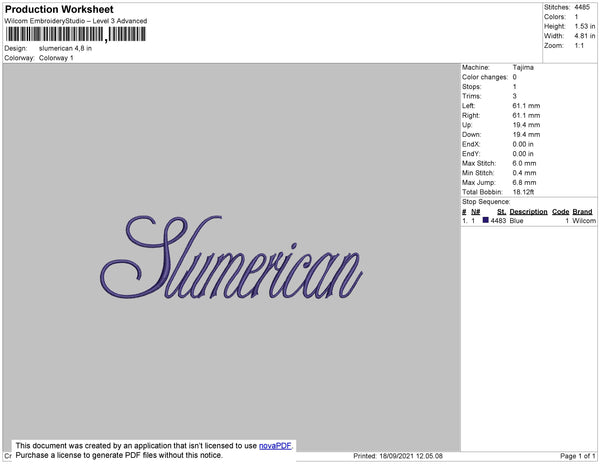Image resolution: width=600 pixels, height=464 pixels.
Task: Select the Width value 4.81 in
Action: [x=585, y=36]
